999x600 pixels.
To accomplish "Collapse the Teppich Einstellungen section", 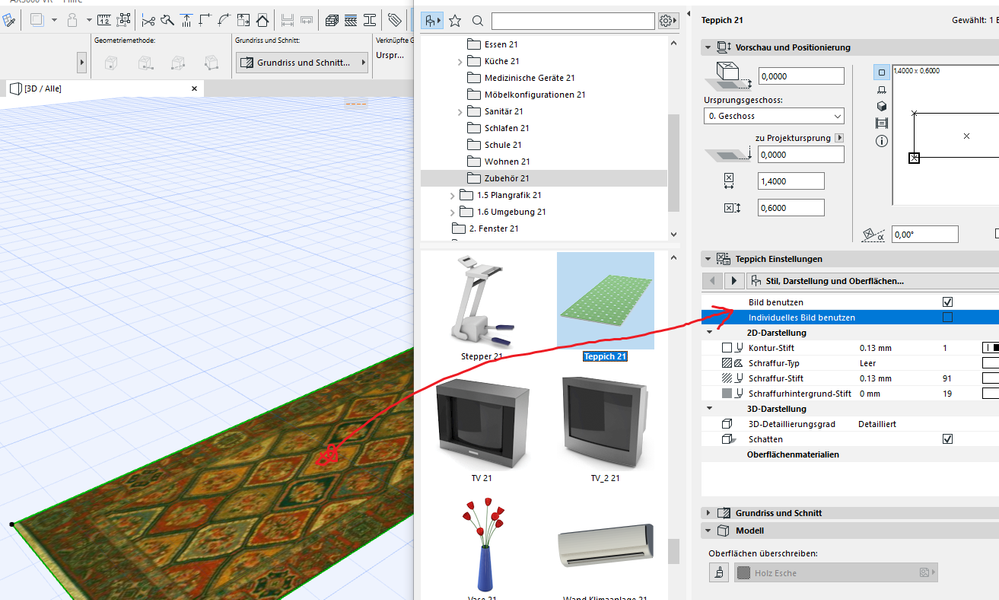I will (x=708, y=259).
